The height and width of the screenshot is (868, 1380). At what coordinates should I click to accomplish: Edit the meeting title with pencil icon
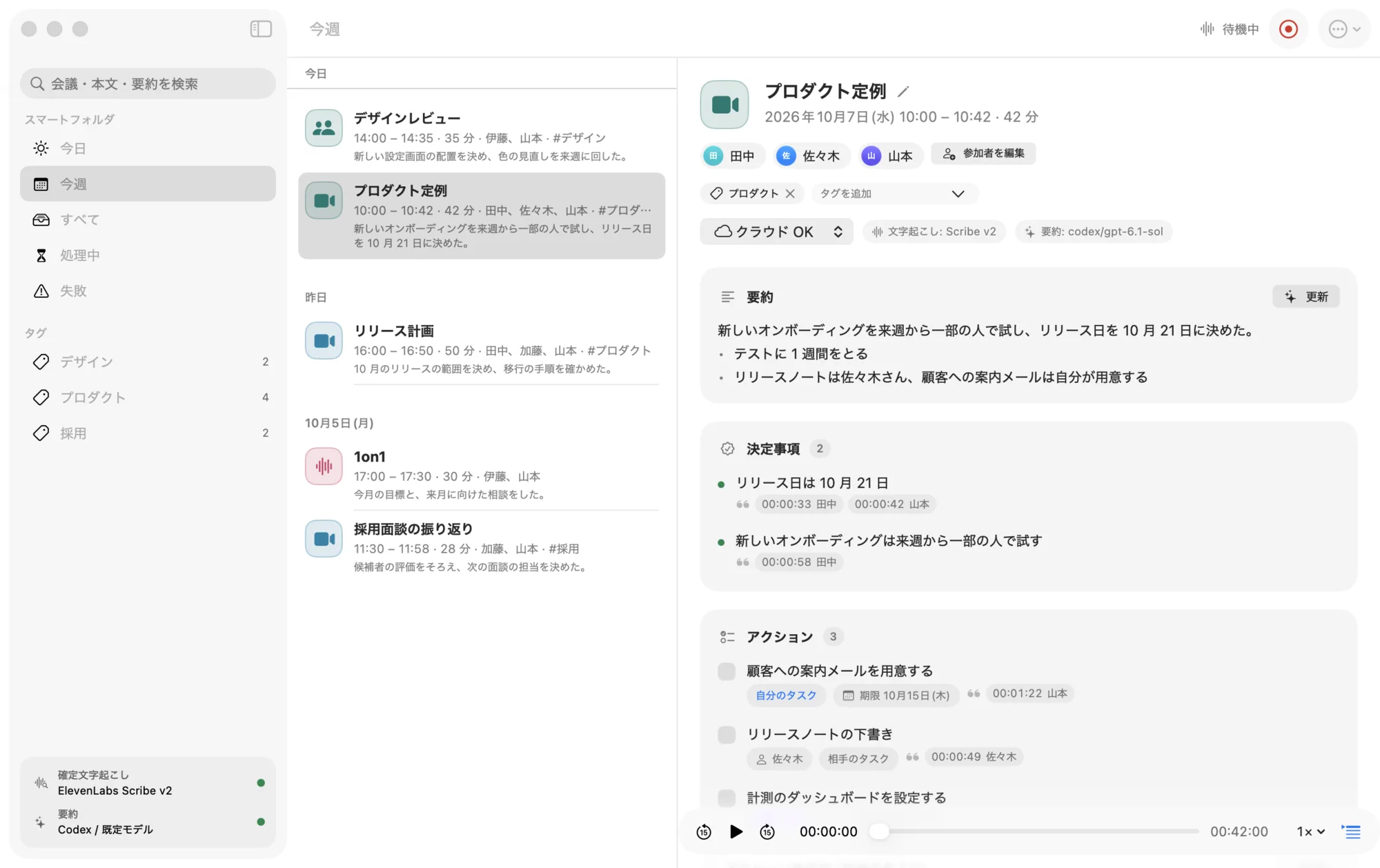tap(903, 92)
